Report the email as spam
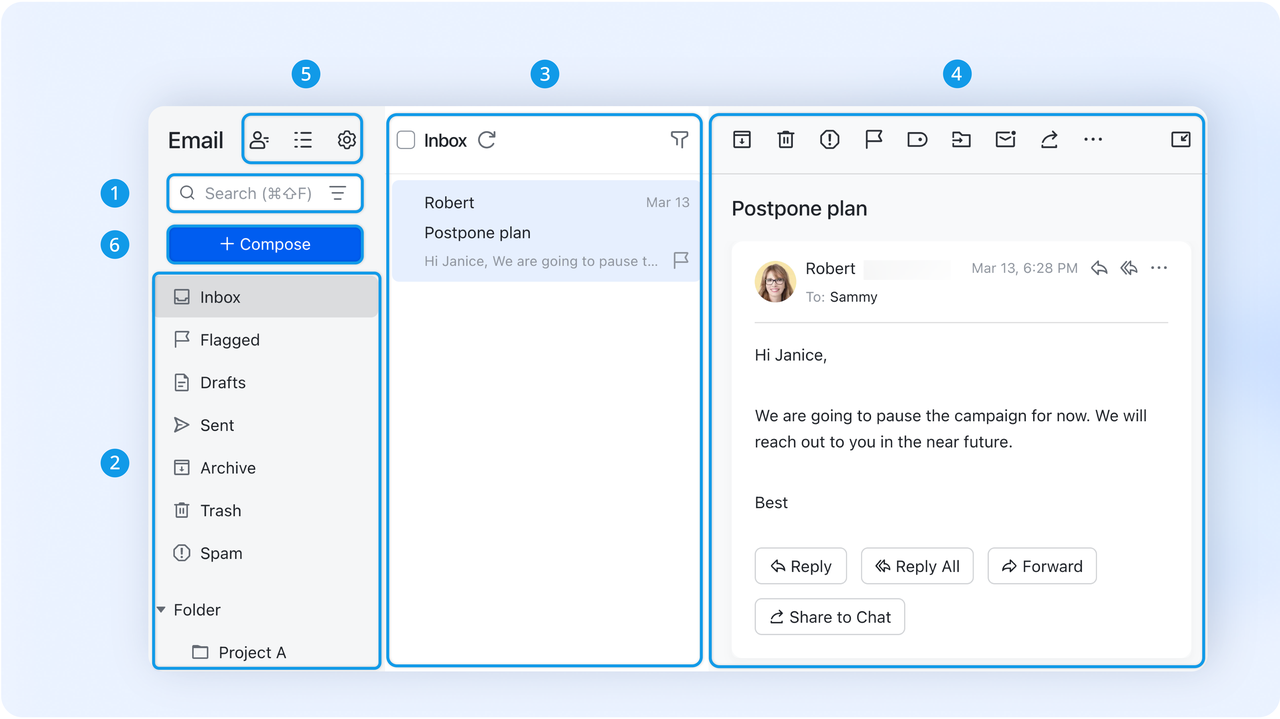Viewport: 1280px width, 719px height. click(829, 140)
